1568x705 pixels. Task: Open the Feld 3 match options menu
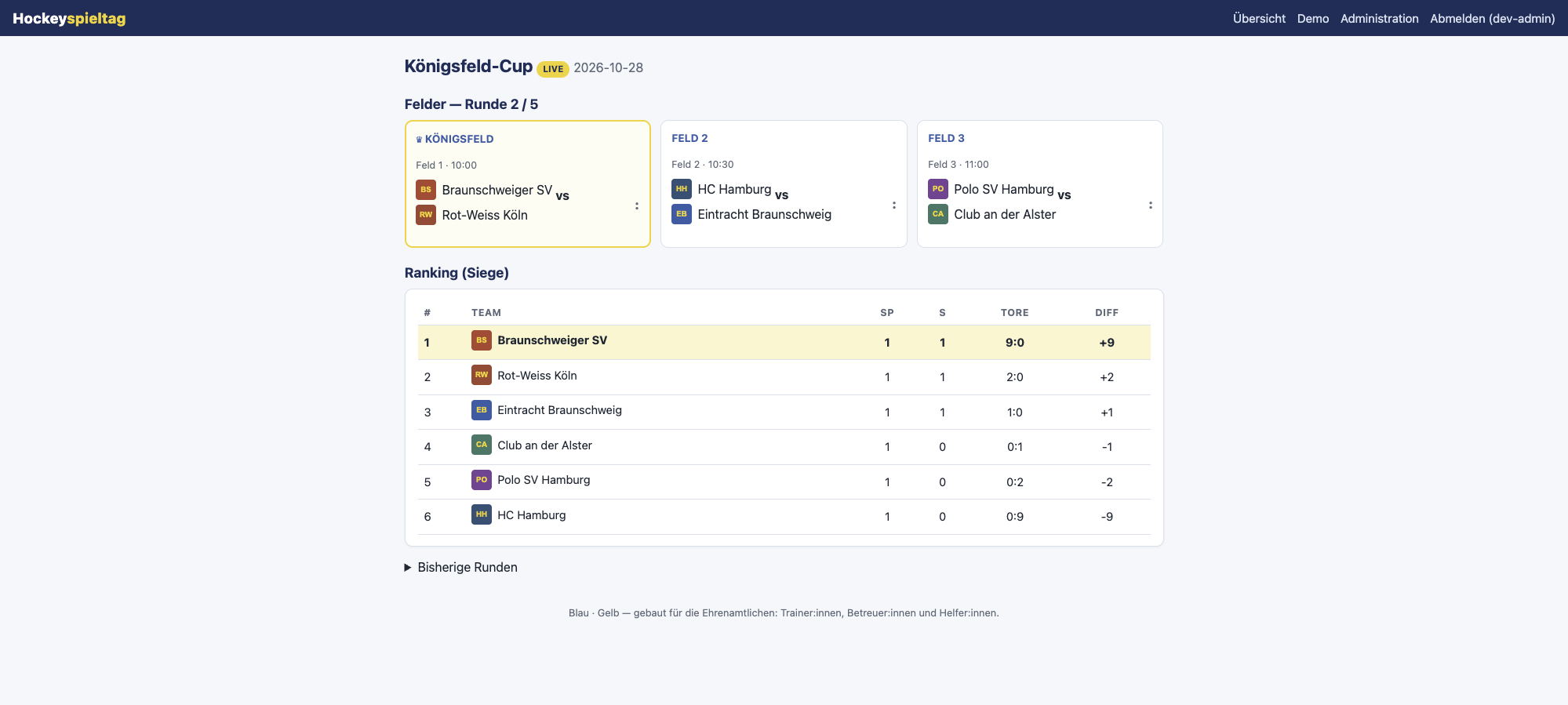click(x=1151, y=205)
